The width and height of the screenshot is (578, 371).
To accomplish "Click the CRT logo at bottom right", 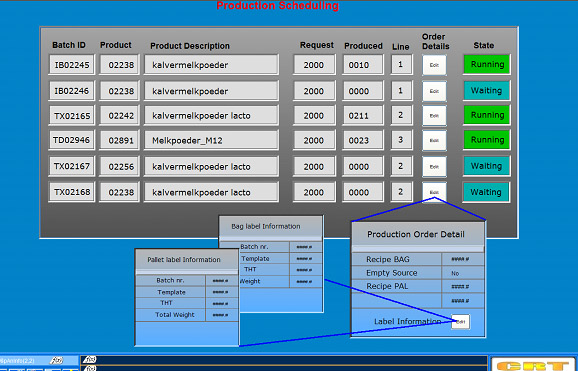I will (534, 365).
